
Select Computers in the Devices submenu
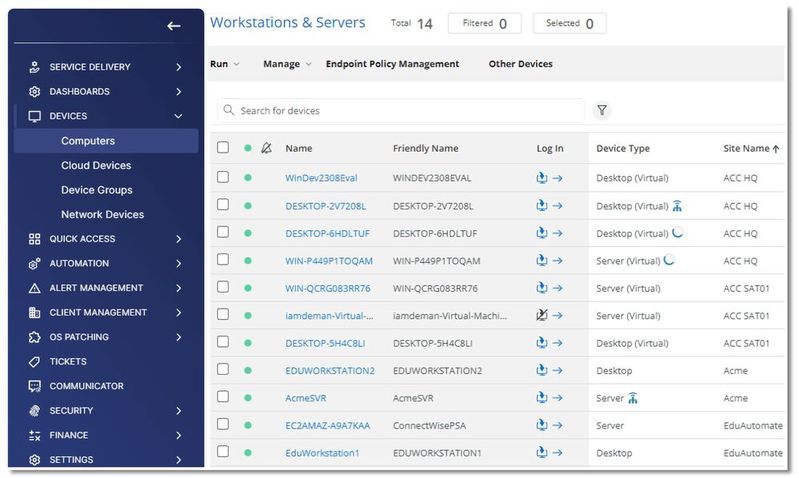coord(106,141)
